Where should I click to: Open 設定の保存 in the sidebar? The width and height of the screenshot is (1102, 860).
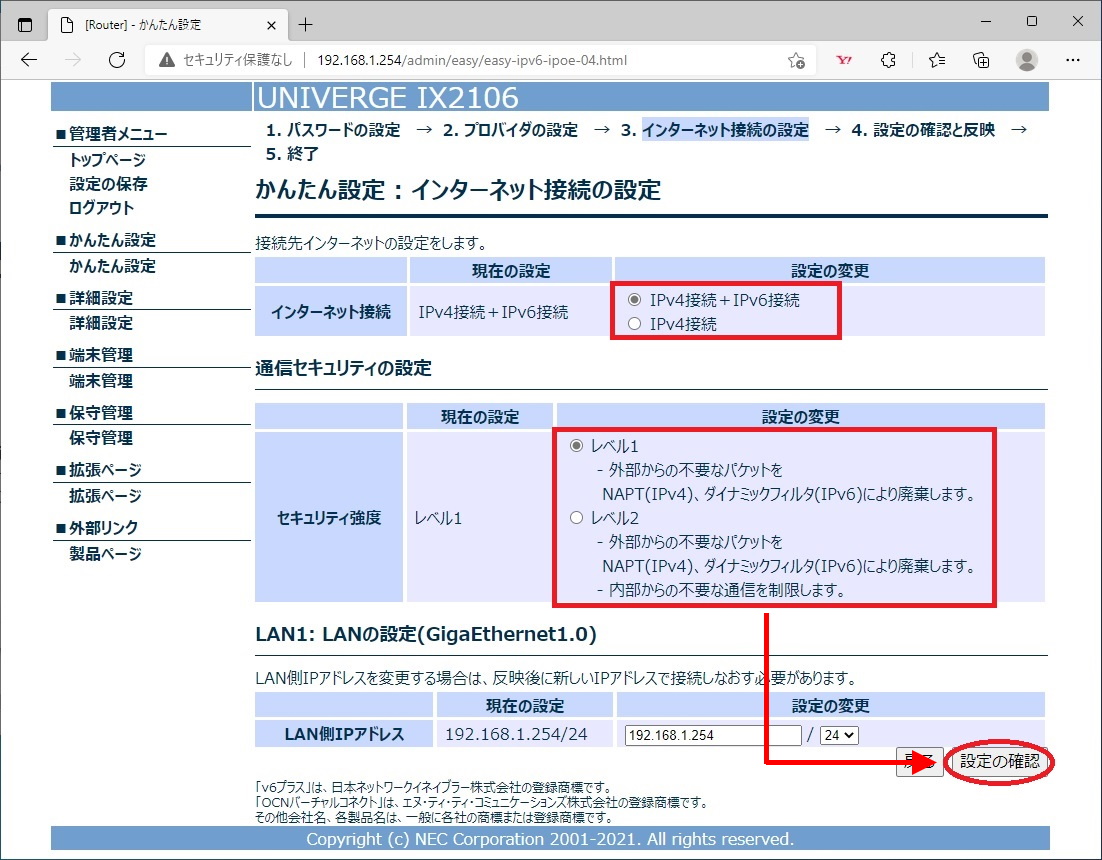coord(108,184)
